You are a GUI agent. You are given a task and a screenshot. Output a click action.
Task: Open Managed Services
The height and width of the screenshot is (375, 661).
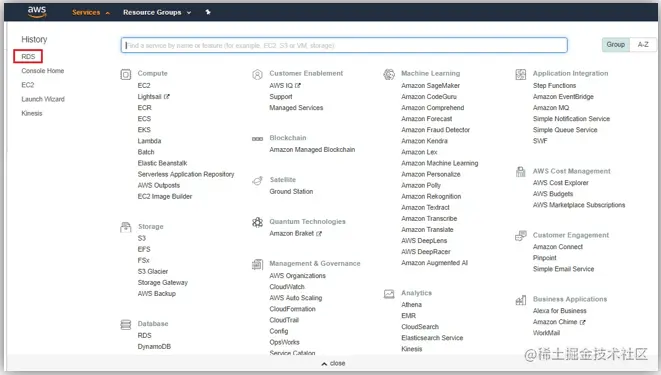click(296, 108)
